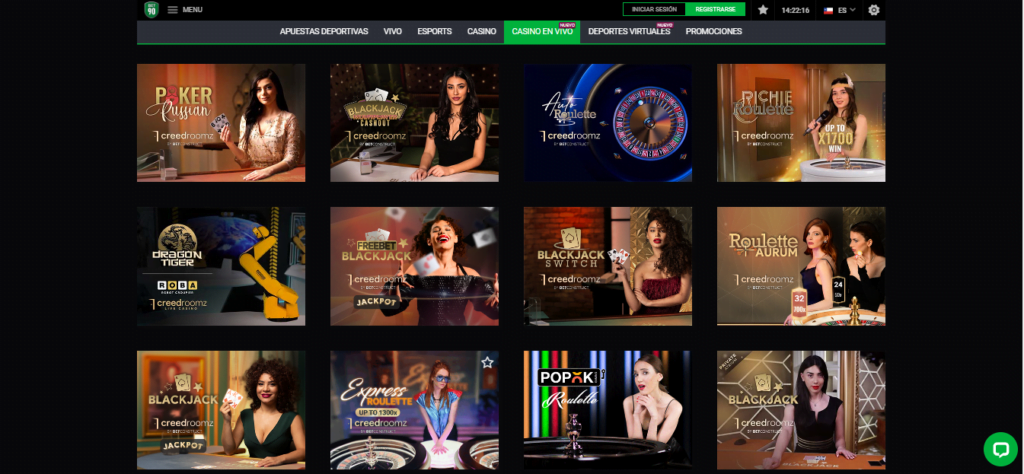The height and width of the screenshot is (474, 1024).
Task: Switch to the Vivo tab
Action: (393, 32)
